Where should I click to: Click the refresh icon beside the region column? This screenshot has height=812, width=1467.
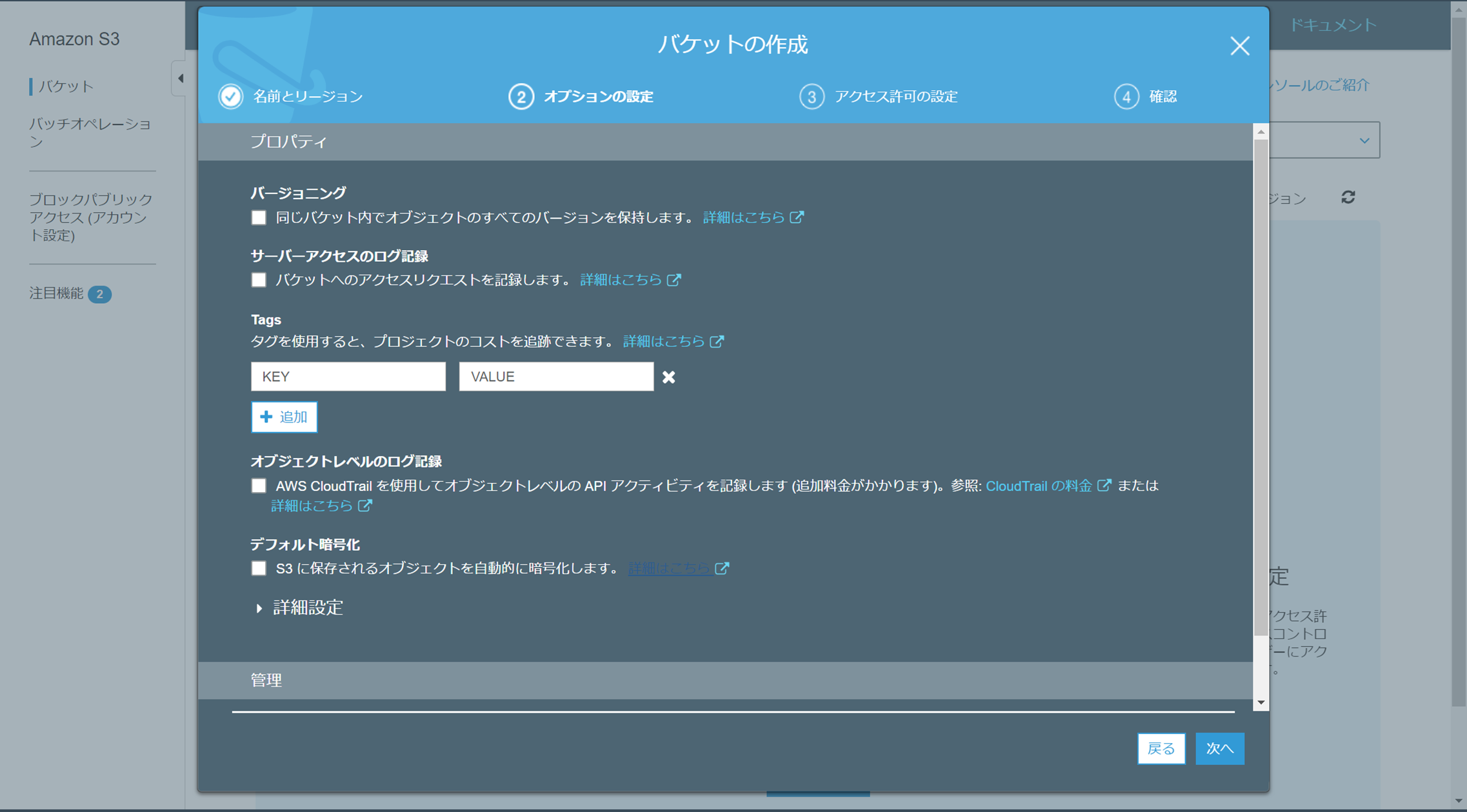point(1348,197)
